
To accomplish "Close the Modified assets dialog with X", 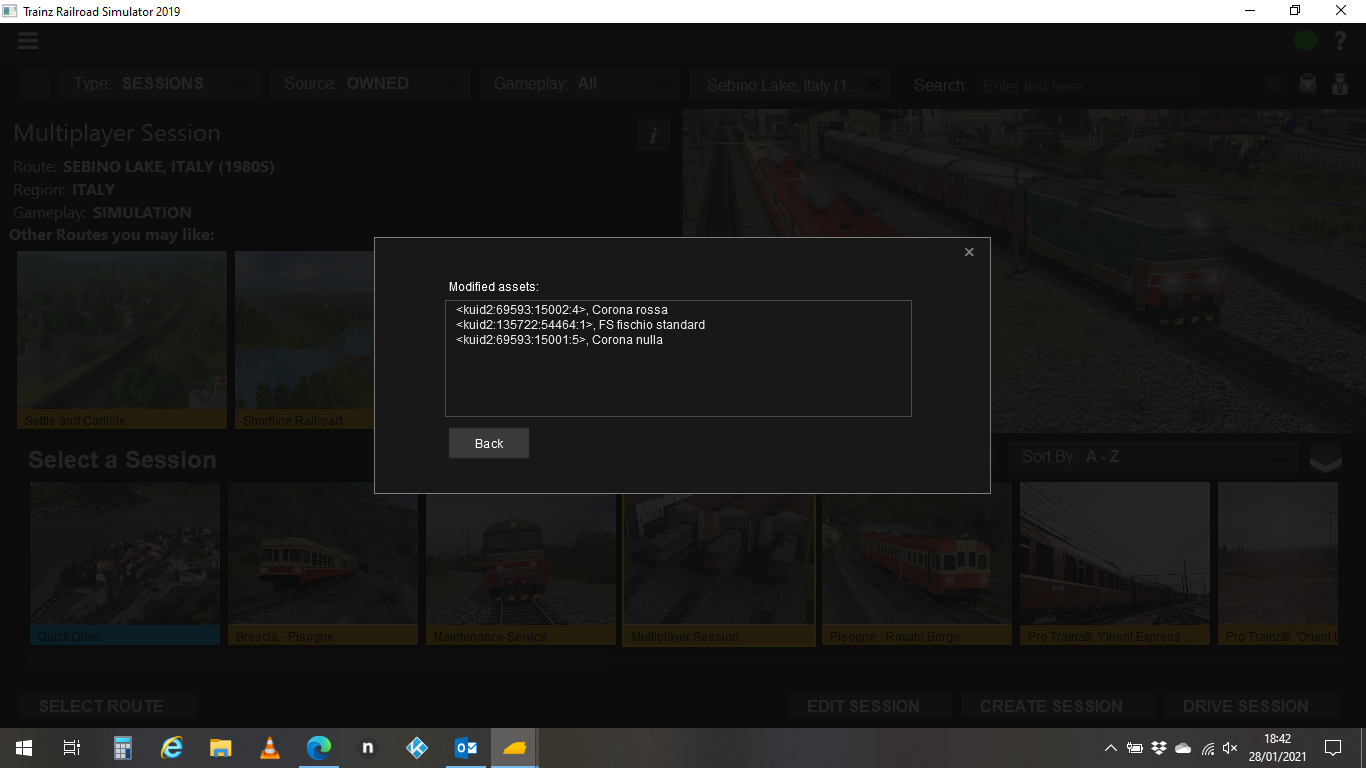I will coord(969,252).
